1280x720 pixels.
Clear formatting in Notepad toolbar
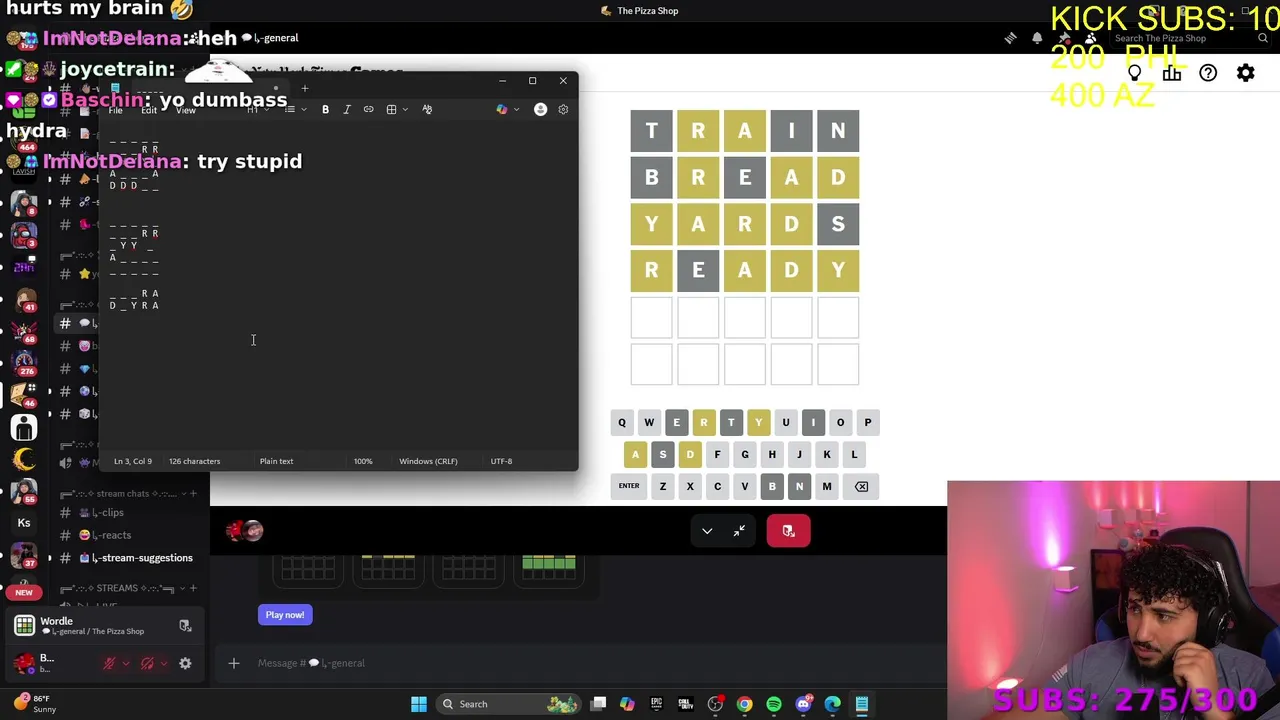click(427, 109)
